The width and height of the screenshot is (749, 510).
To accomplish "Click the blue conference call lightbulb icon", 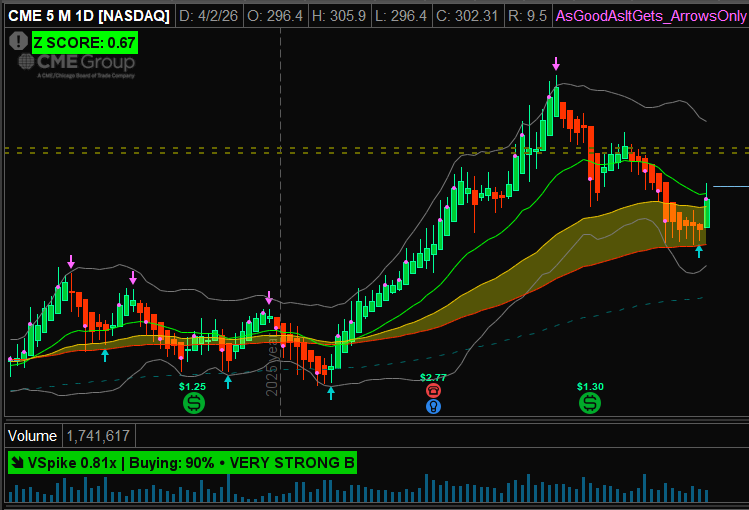I will click(x=433, y=406).
